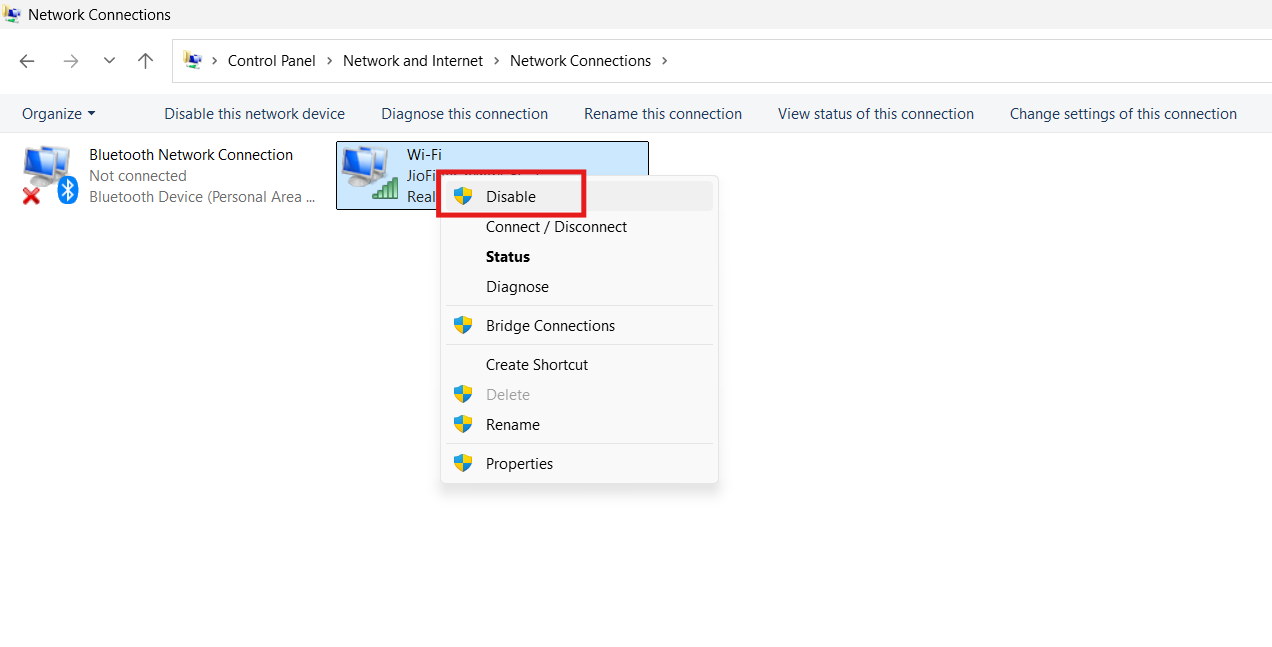The image size is (1272, 647).
Task: Click the shield icon beside Bridge Connections
Action: (462, 325)
